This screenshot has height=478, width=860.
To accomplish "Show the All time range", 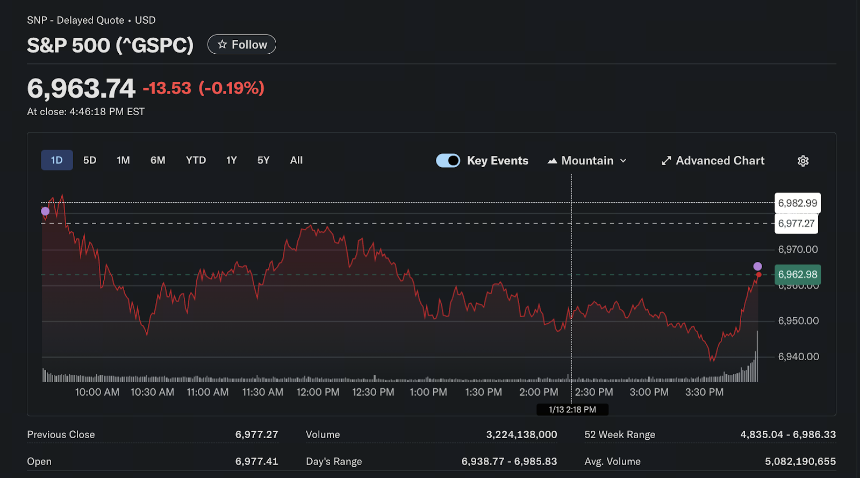I will tap(296, 160).
